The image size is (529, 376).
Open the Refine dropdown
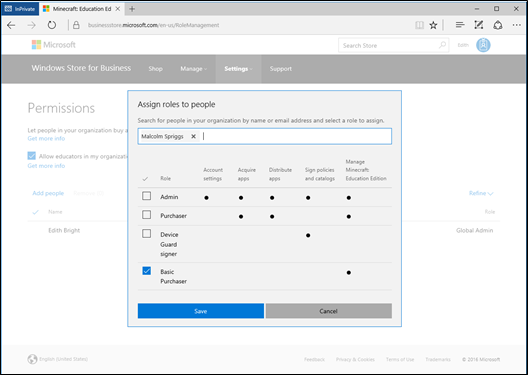pyautogui.click(x=481, y=193)
